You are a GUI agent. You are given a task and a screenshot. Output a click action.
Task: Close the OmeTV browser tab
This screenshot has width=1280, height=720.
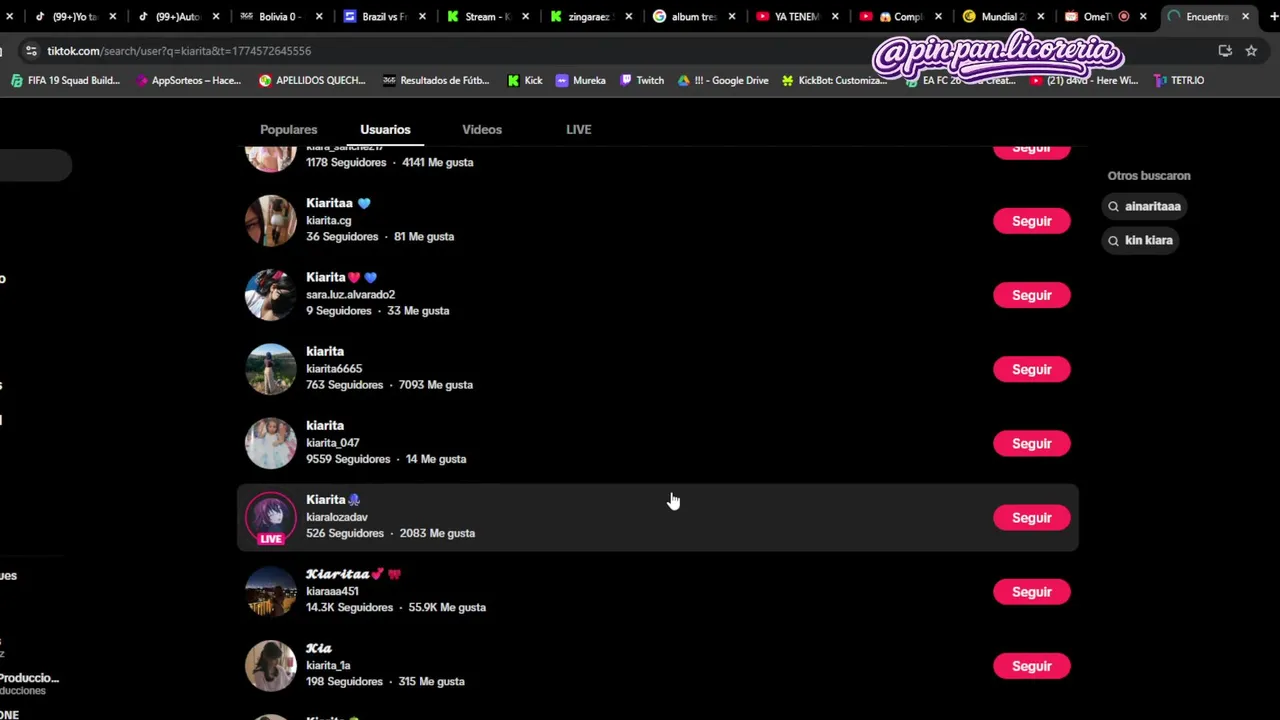tap(1143, 16)
